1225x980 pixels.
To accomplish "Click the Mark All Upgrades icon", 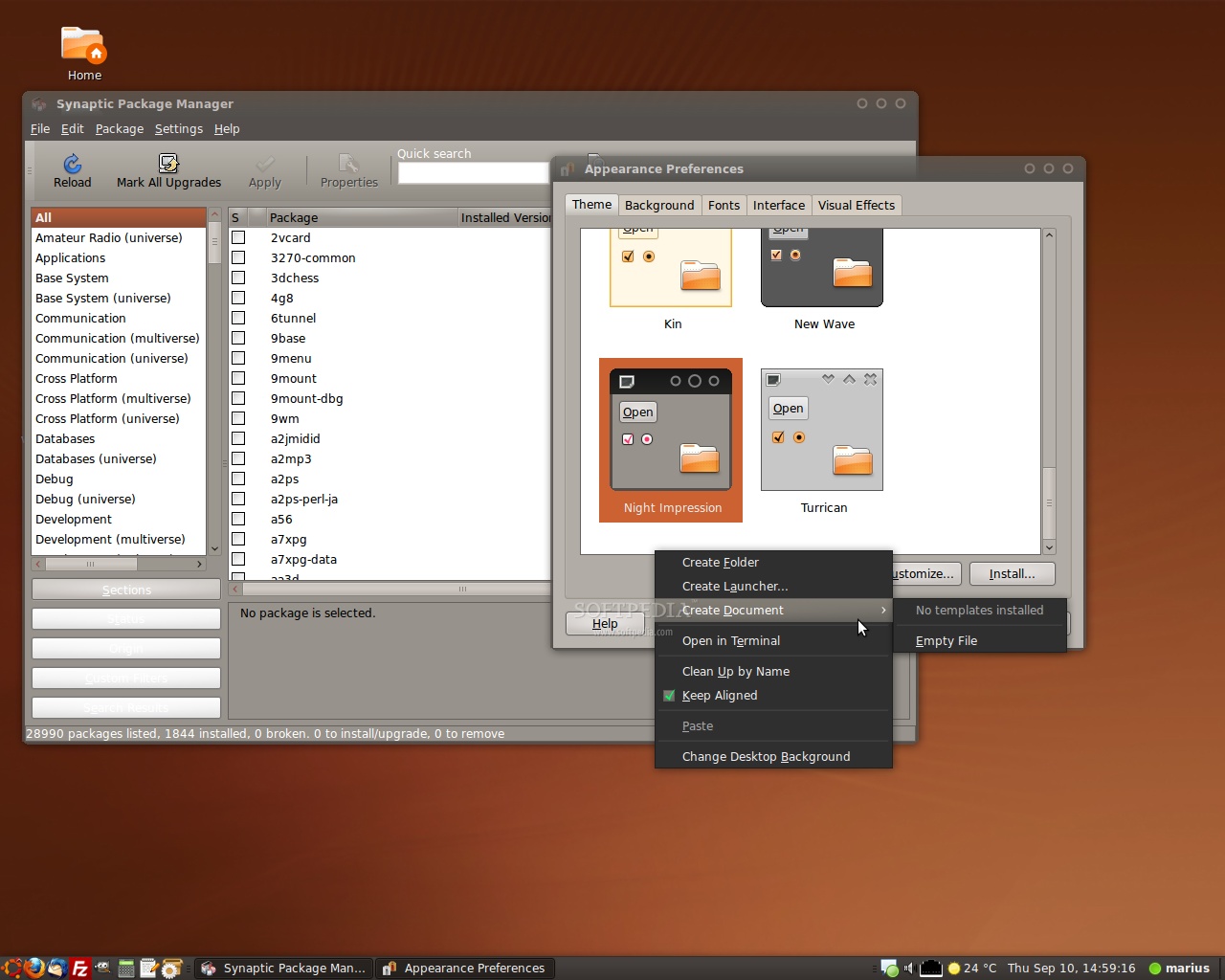I will tap(168, 170).
